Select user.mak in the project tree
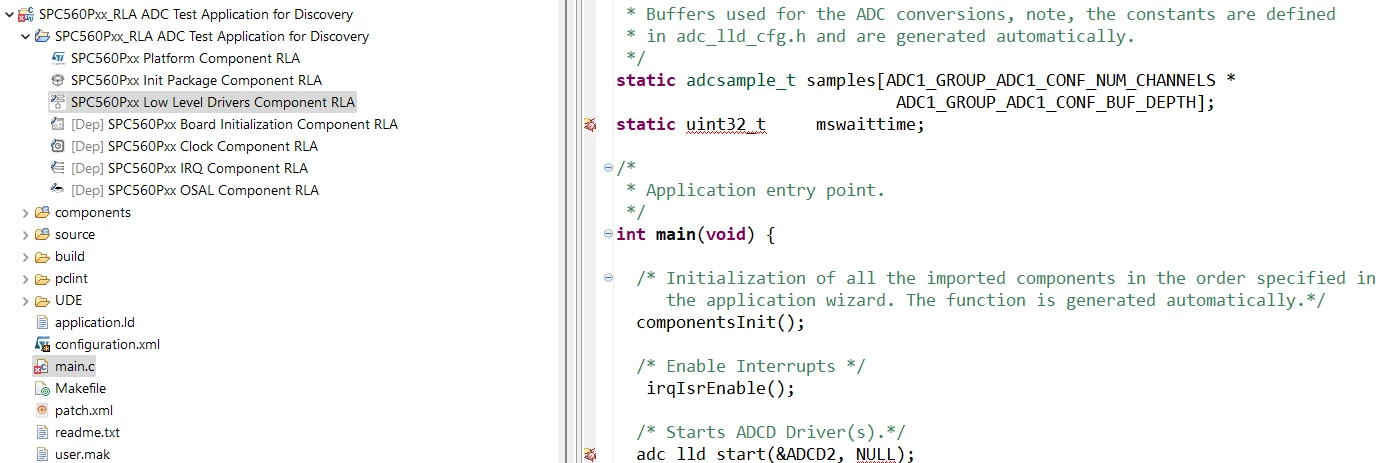This screenshot has height=463, width=1387. pos(83,454)
